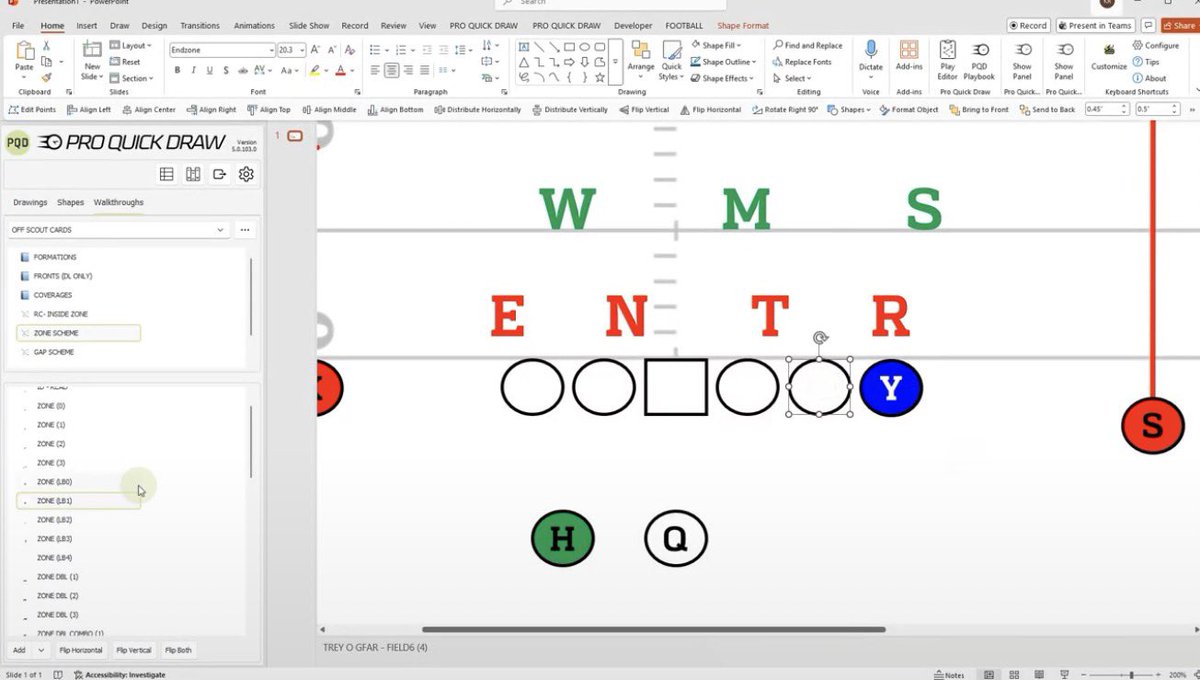Click Align Left in quick toolbar
The height and width of the screenshot is (680, 1200).
(x=89, y=110)
